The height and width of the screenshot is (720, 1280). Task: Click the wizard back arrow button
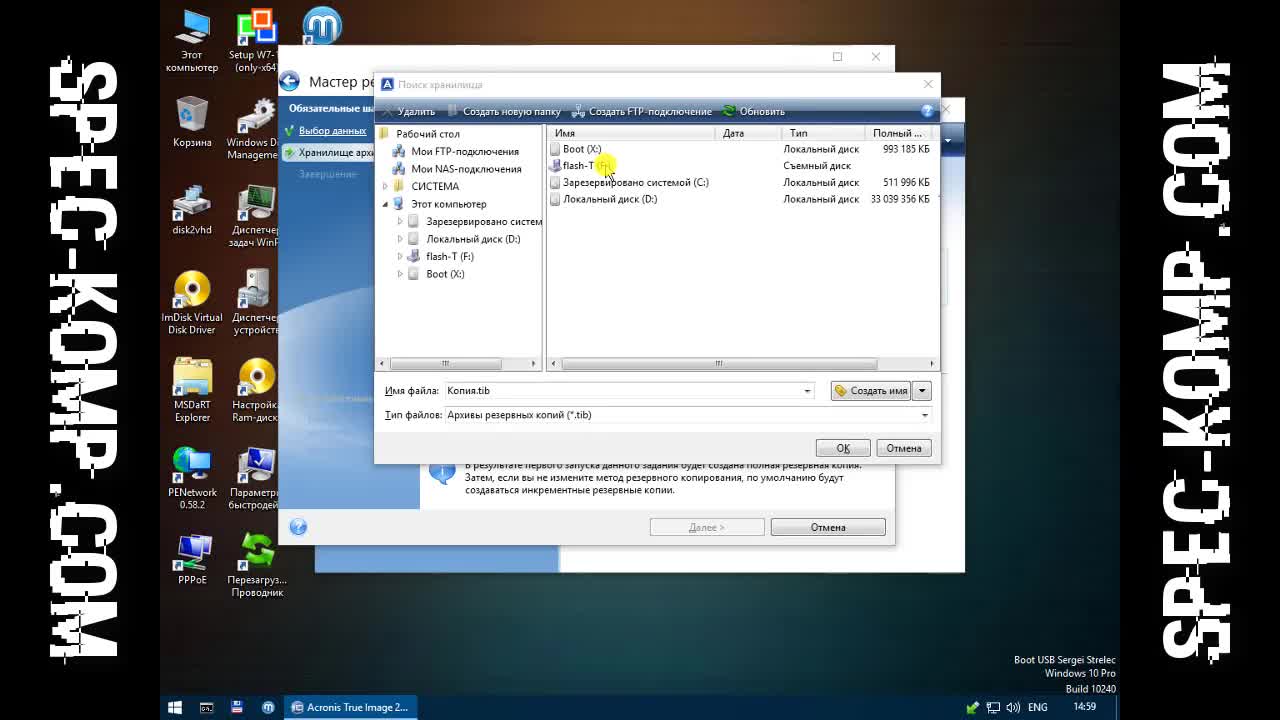[x=290, y=82]
